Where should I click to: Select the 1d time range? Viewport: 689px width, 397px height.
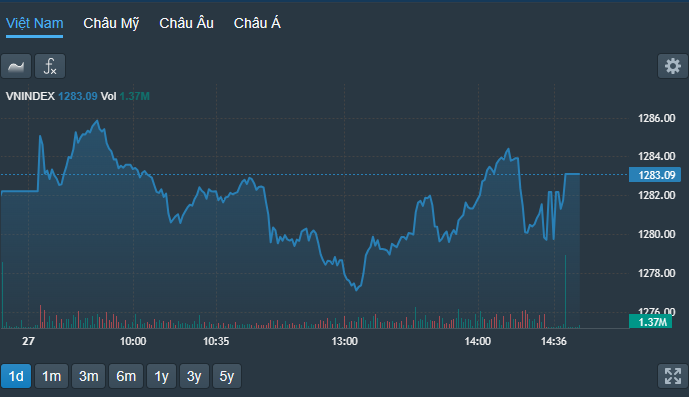coord(16,376)
